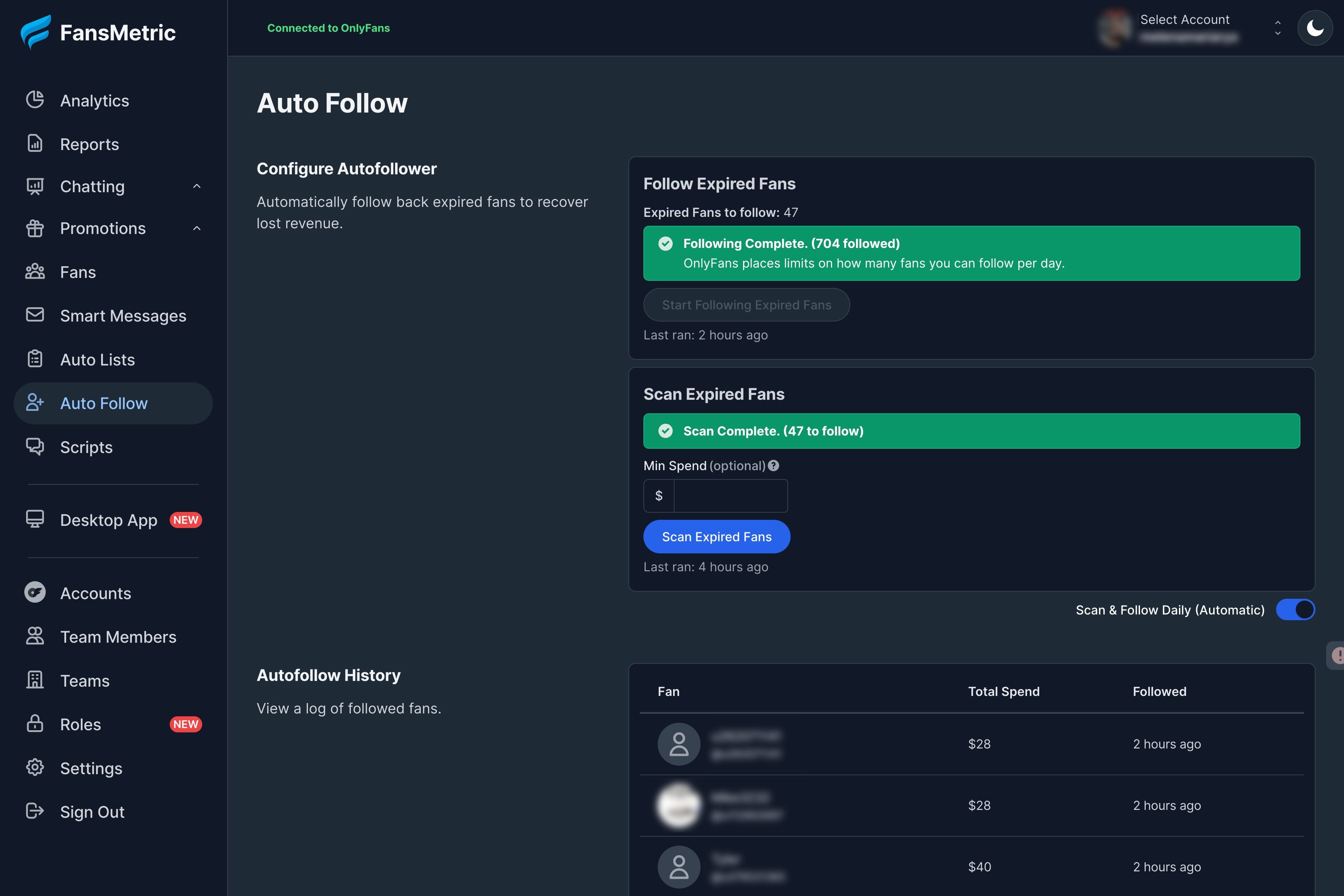Expand the Promotions submenu chevron
This screenshot has height=896, width=1344.
(x=197, y=228)
